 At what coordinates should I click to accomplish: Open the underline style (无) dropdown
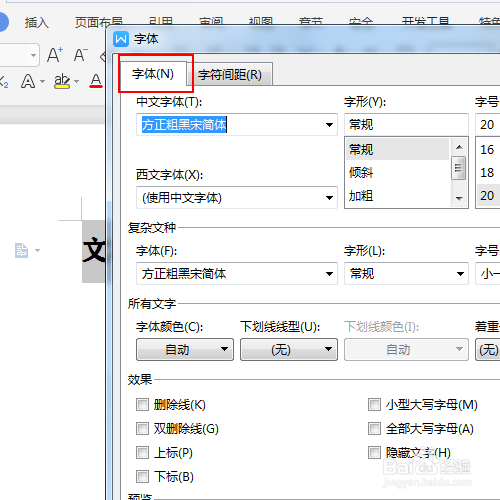coord(289,350)
